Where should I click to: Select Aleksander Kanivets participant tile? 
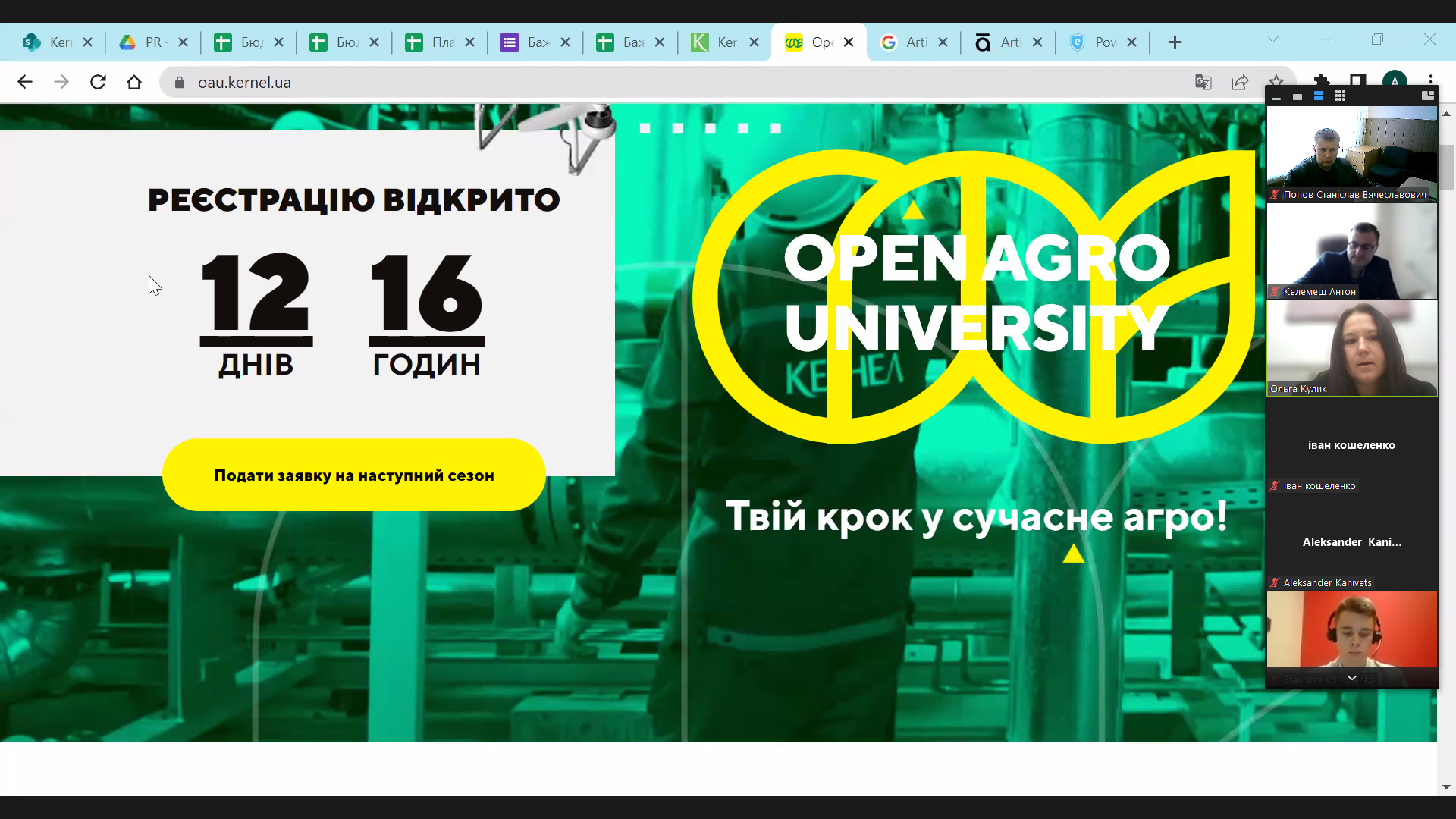pos(1352,542)
